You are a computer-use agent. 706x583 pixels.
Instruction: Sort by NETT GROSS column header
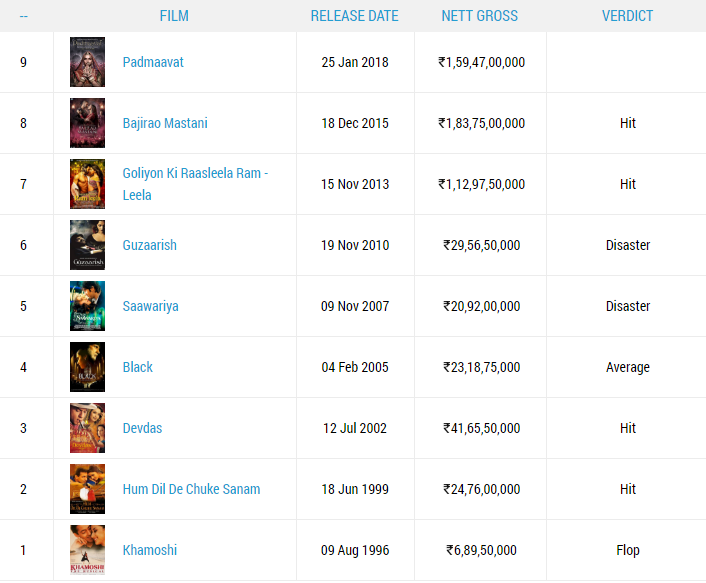click(480, 16)
